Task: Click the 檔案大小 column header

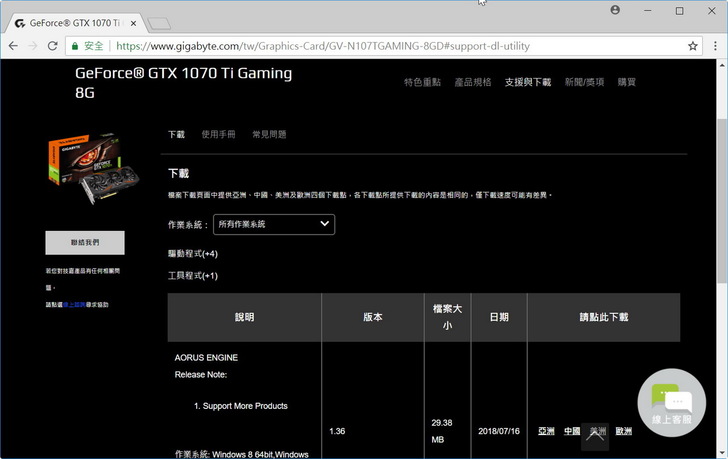Action: [448, 317]
